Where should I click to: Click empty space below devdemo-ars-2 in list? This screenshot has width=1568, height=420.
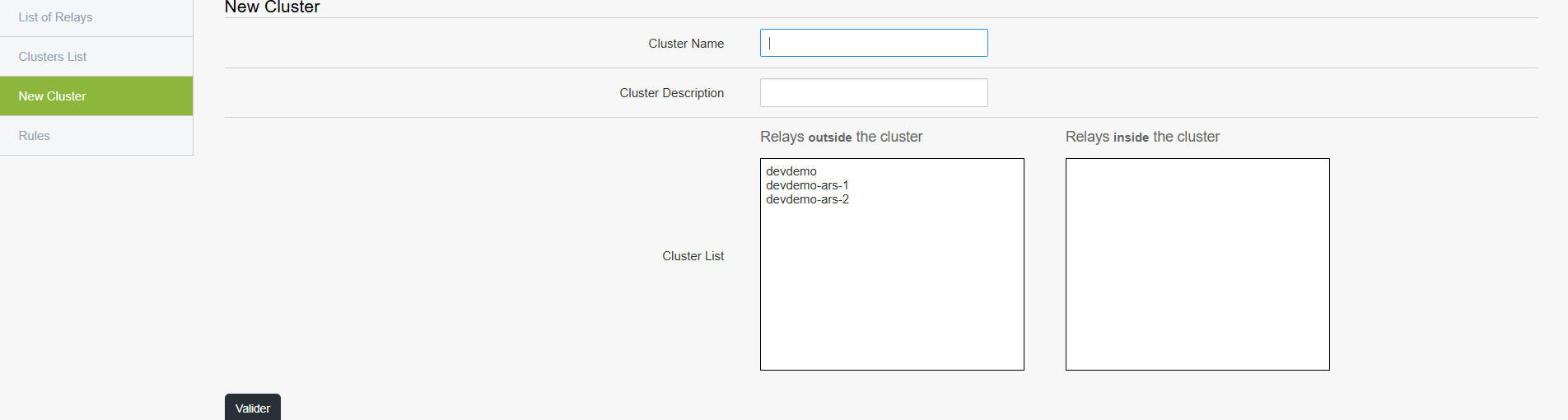(892, 288)
